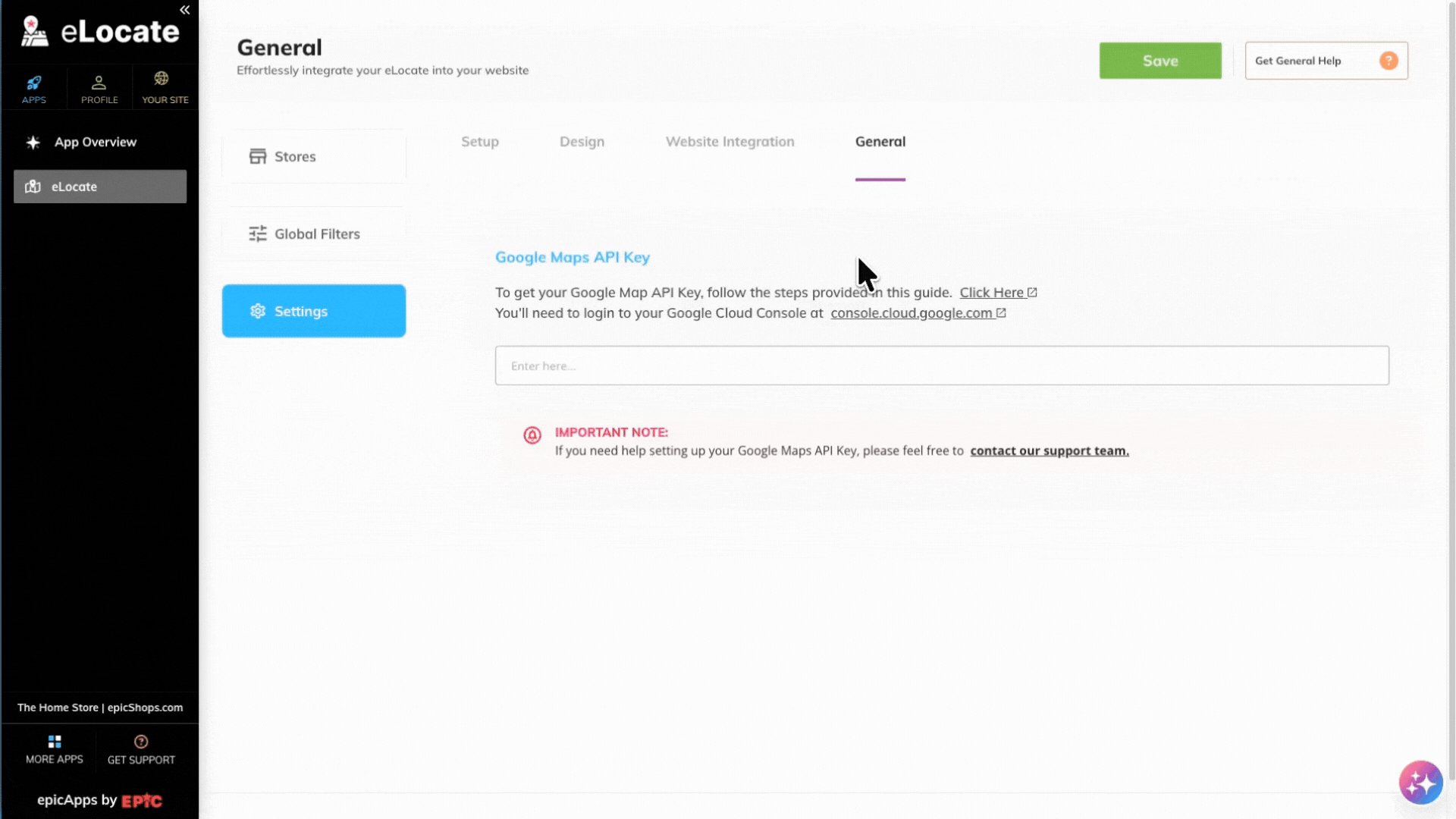Open the Settings section
This screenshot has width=1456, height=819.
314,311
